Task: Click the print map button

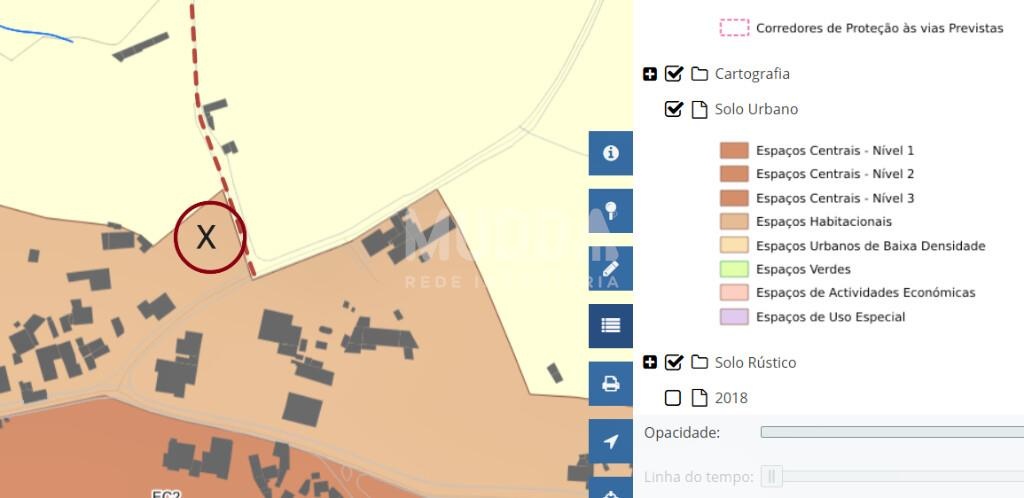Action: coord(610,384)
